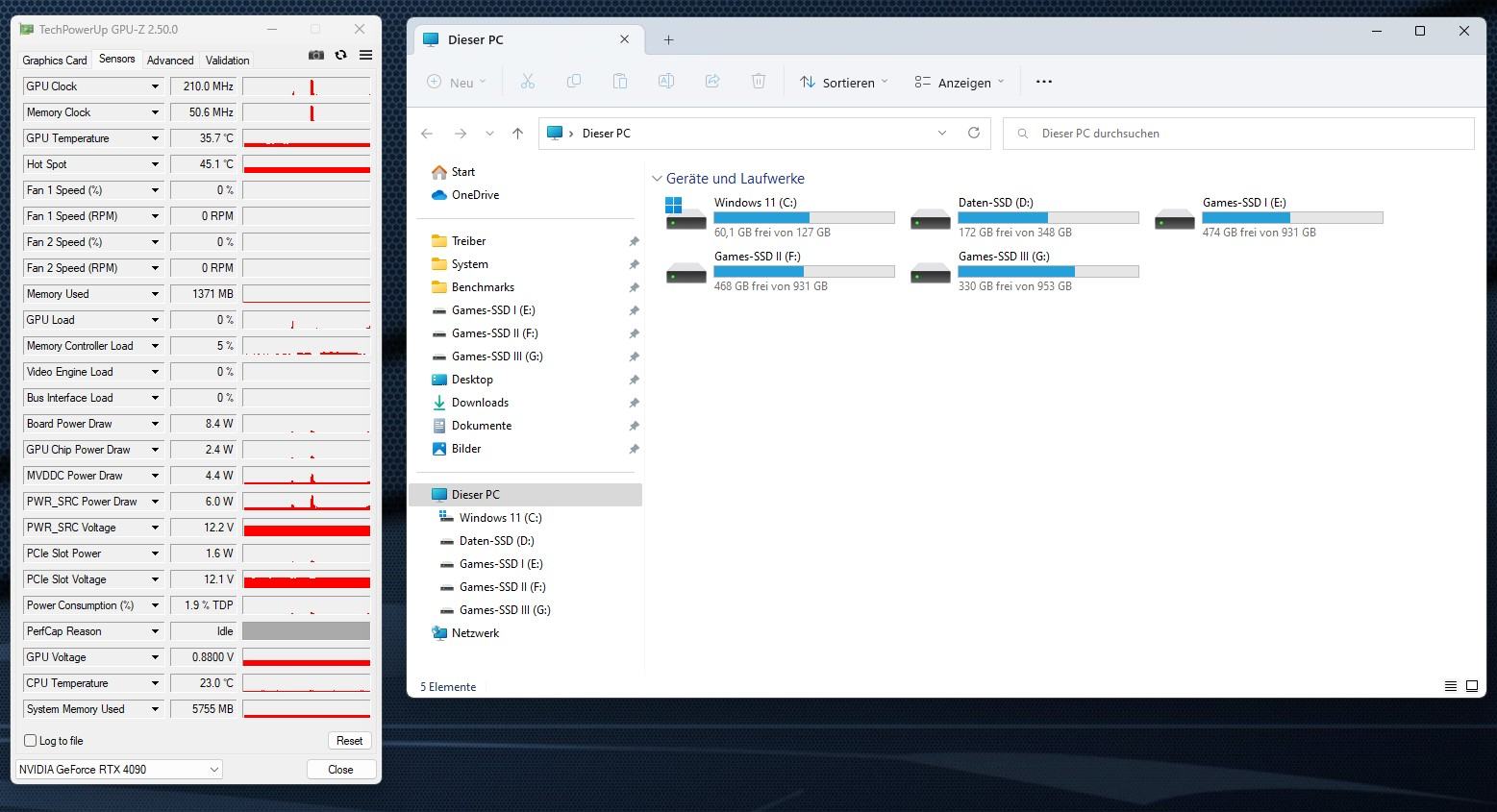Click the delete trash icon in Explorer
This screenshot has height=812, width=1497.
click(x=759, y=82)
